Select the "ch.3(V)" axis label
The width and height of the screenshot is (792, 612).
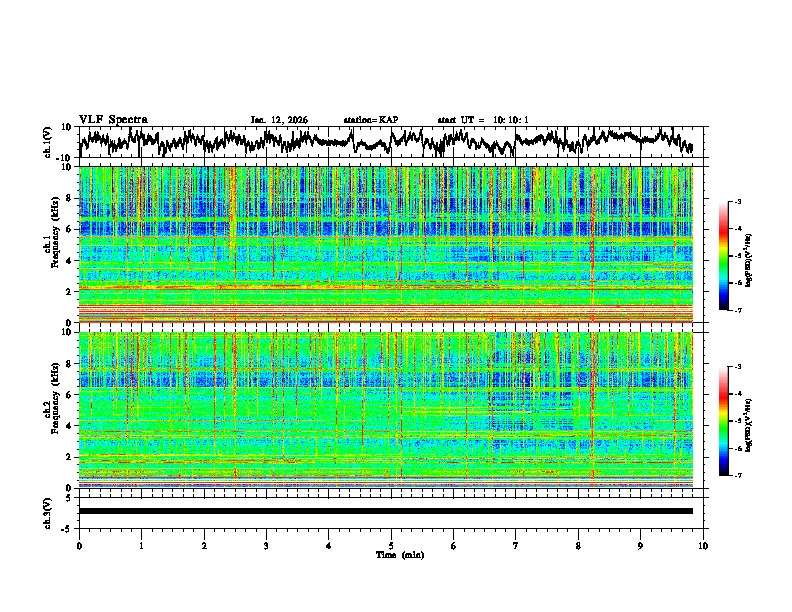pos(48,514)
